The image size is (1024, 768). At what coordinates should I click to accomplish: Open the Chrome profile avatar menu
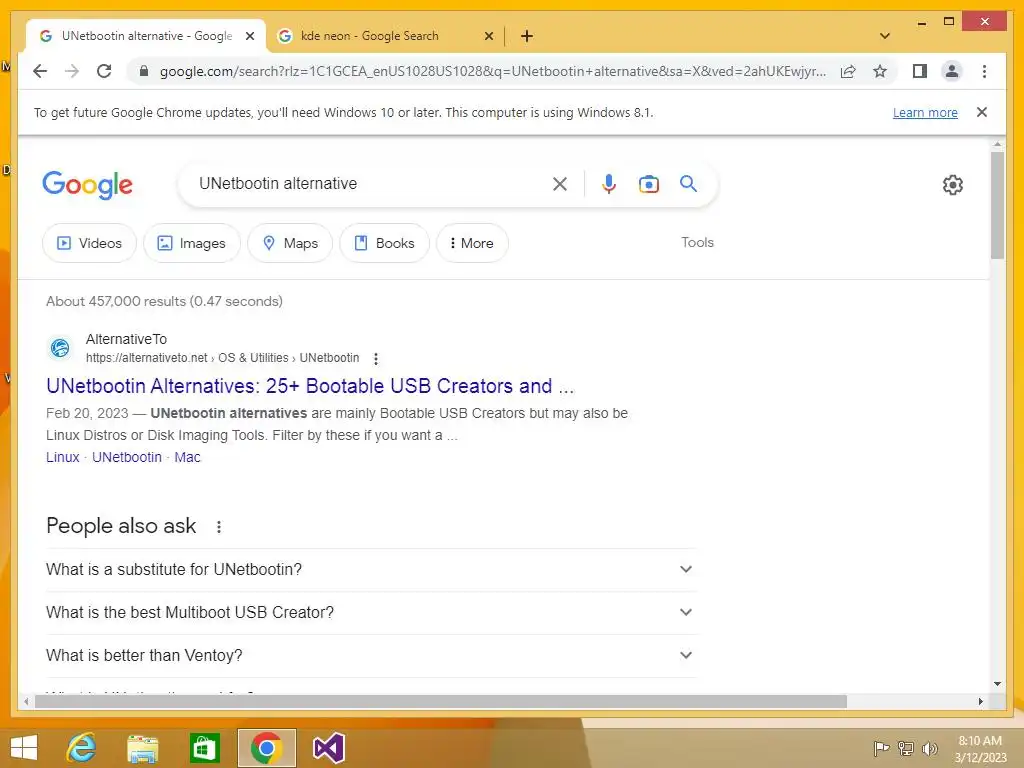[x=952, y=71]
